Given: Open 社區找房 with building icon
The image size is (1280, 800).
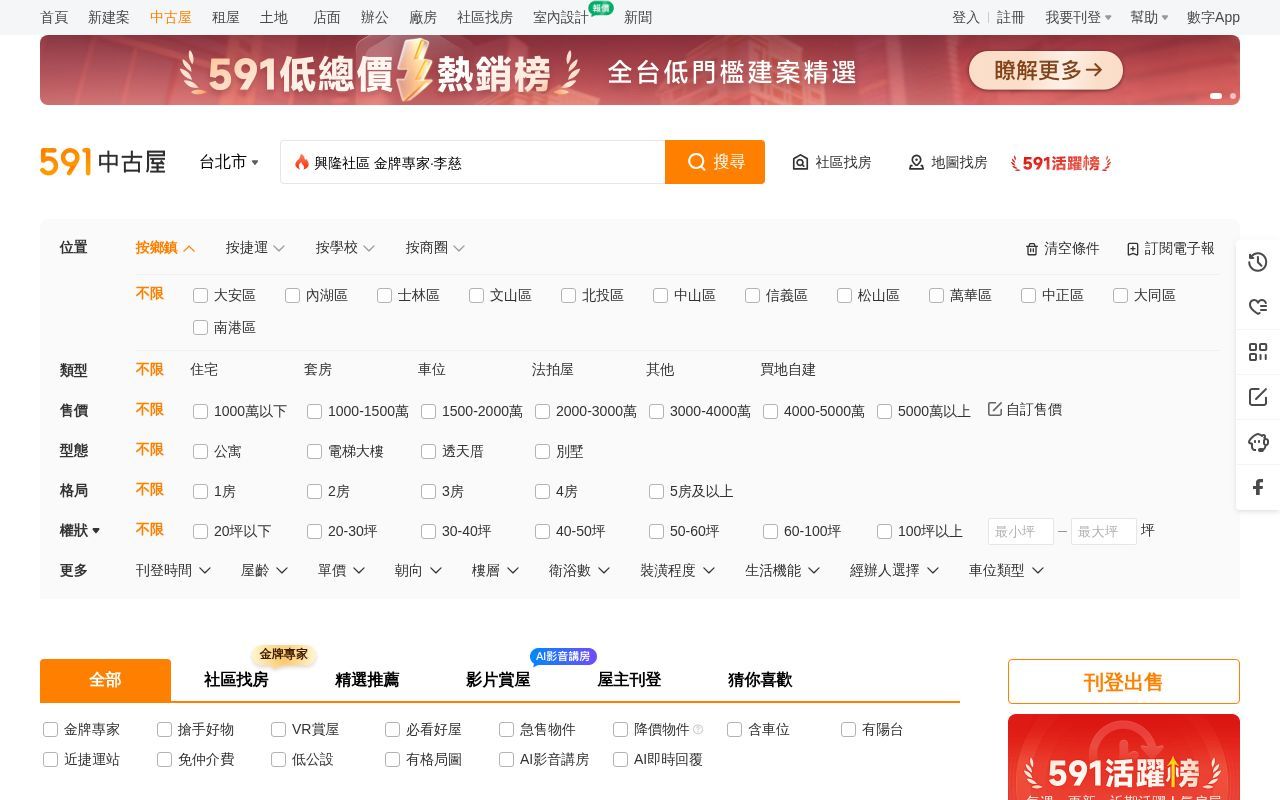Looking at the screenshot, I should [x=831, y=162].
